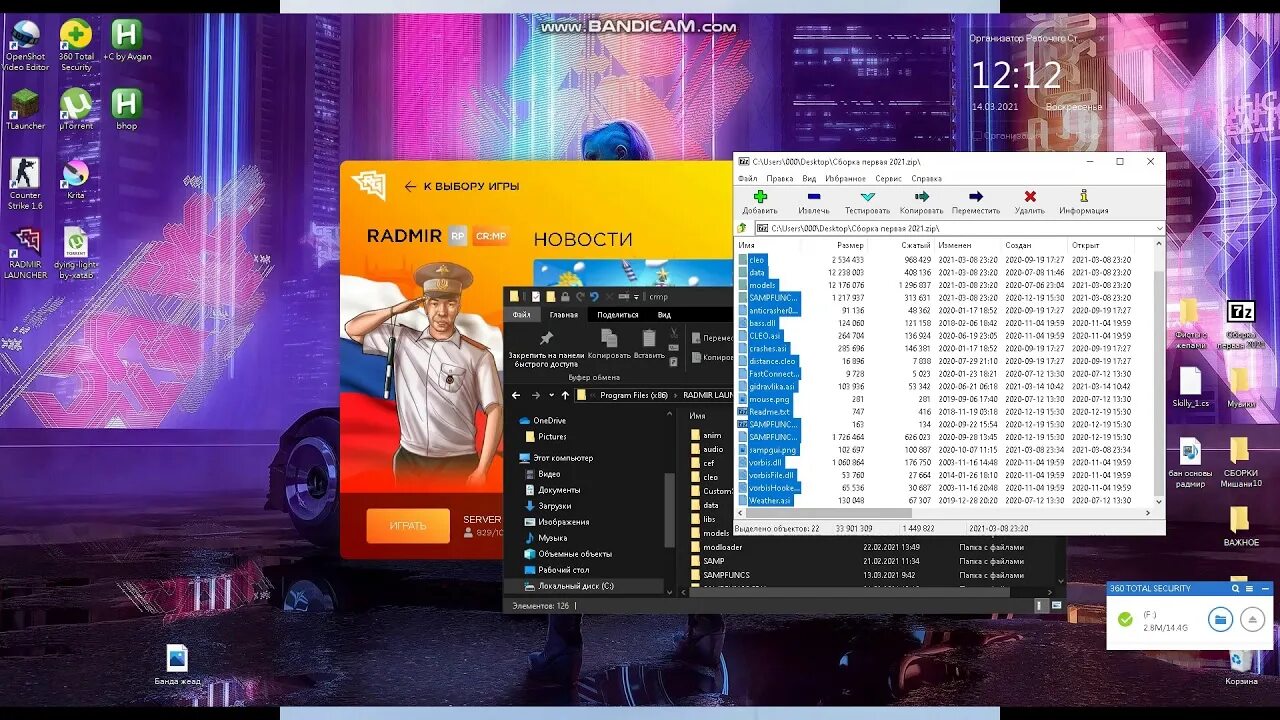
Task: Select bass.dll in the 7-Zip list
Action: [763, 323]
